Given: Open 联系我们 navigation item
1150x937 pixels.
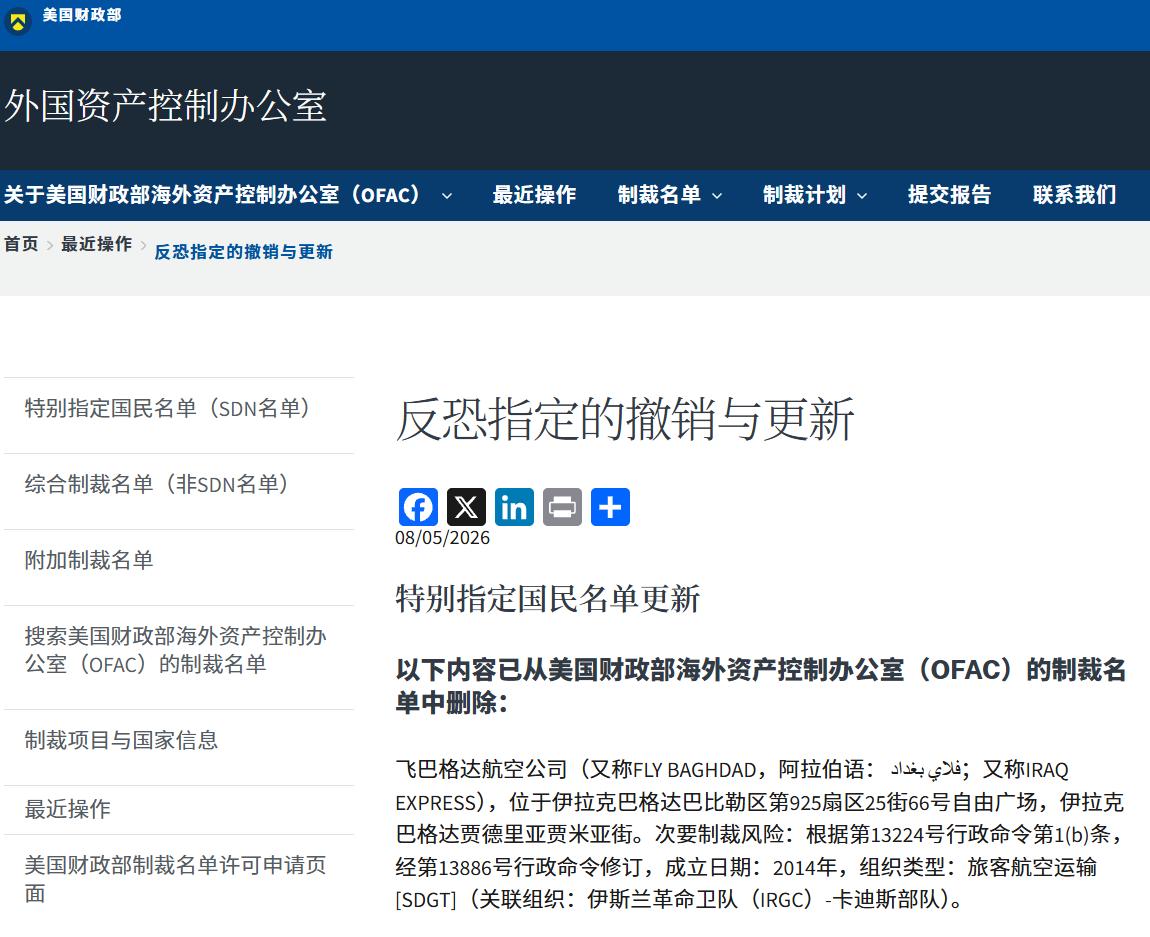Looking at the screenshot, I should coord(1074,195).
